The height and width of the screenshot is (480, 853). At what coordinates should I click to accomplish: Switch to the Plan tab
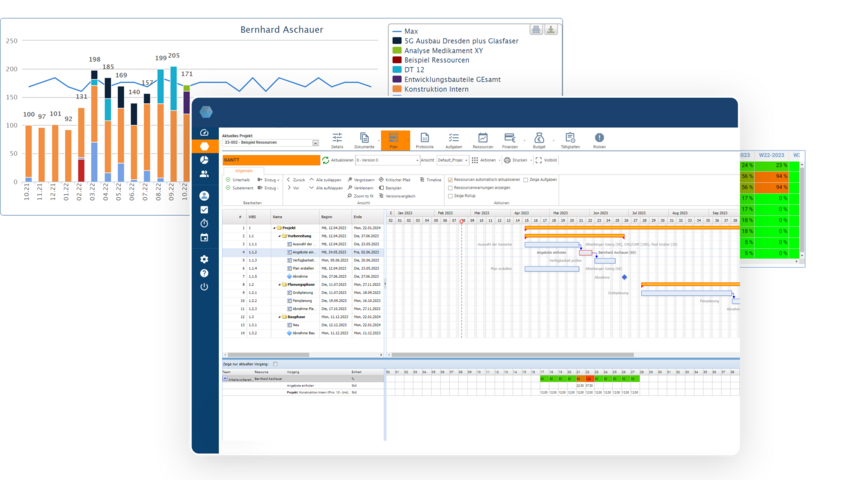395,140
